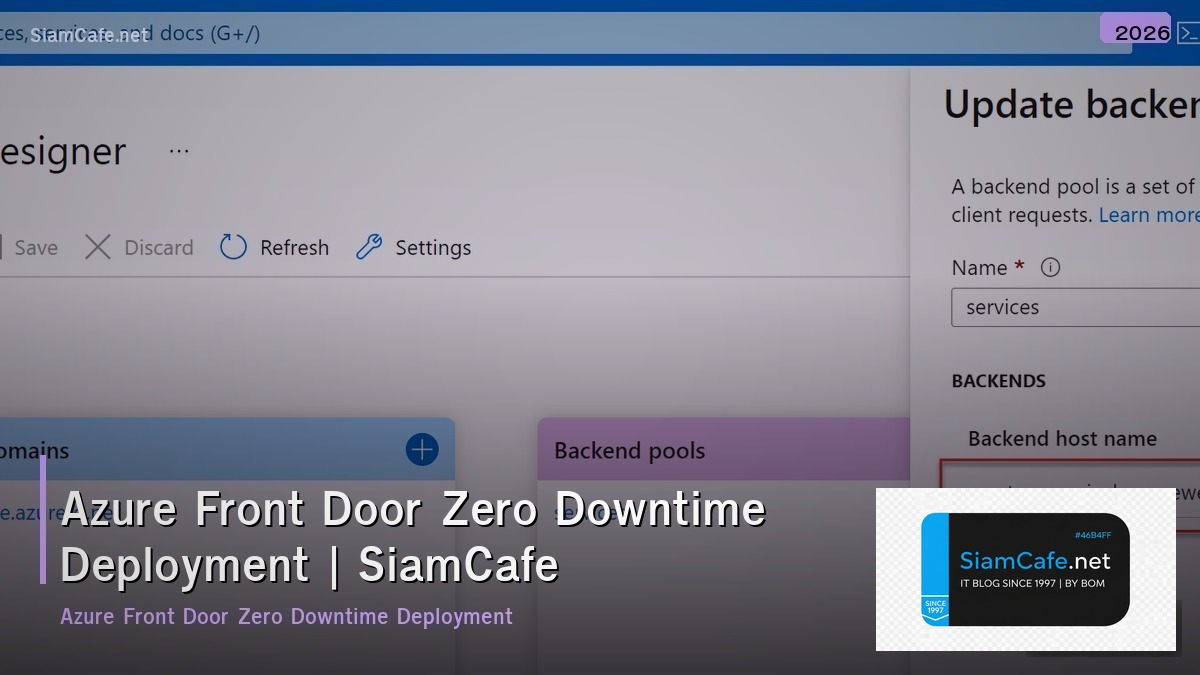1200x675 pixels.
Task: Switch to the BACKENDS section
Action: [998, 381]
